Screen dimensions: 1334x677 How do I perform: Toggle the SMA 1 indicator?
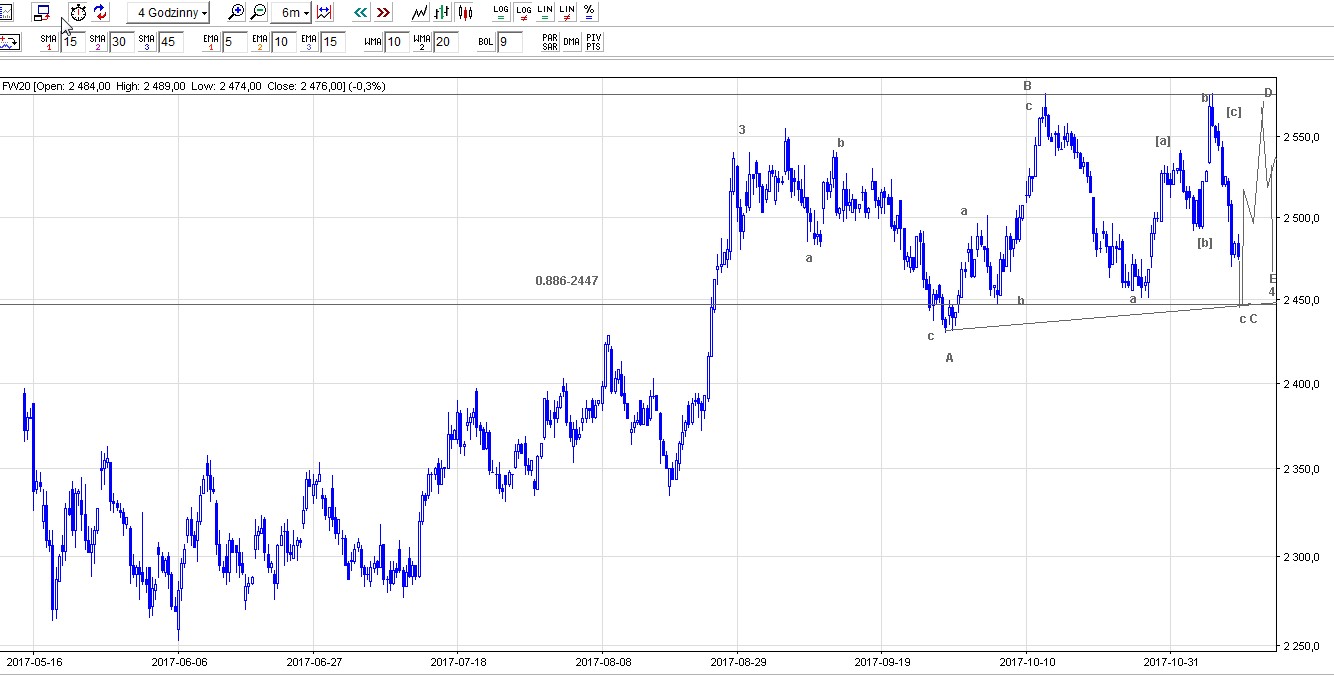[49, 42]
